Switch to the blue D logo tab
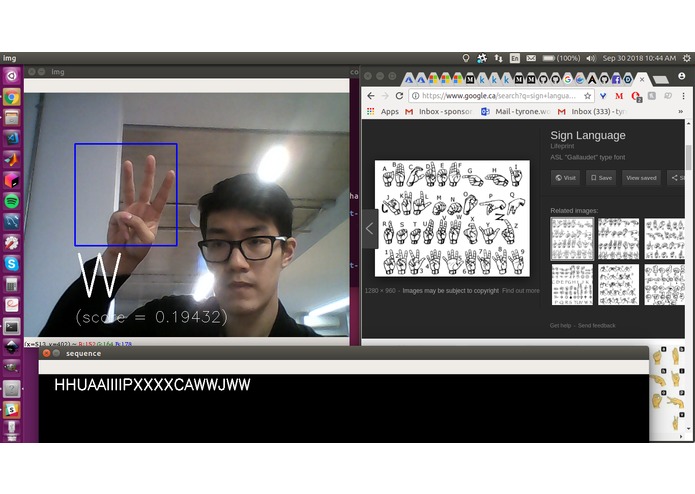The image size is (695, 494). [x=628, y=80]
